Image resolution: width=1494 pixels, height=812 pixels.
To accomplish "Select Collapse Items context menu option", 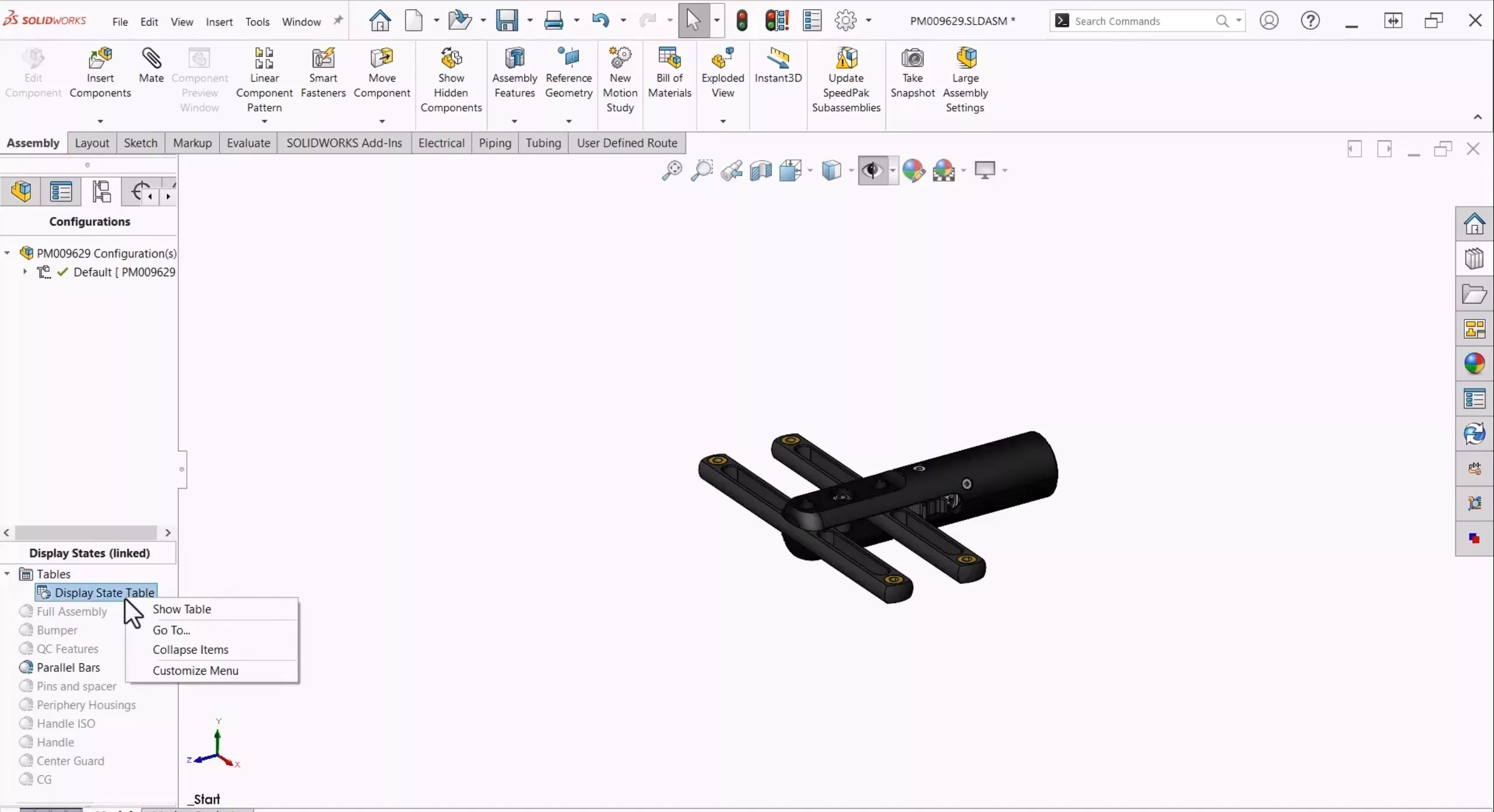I will [x=190, y=649].
